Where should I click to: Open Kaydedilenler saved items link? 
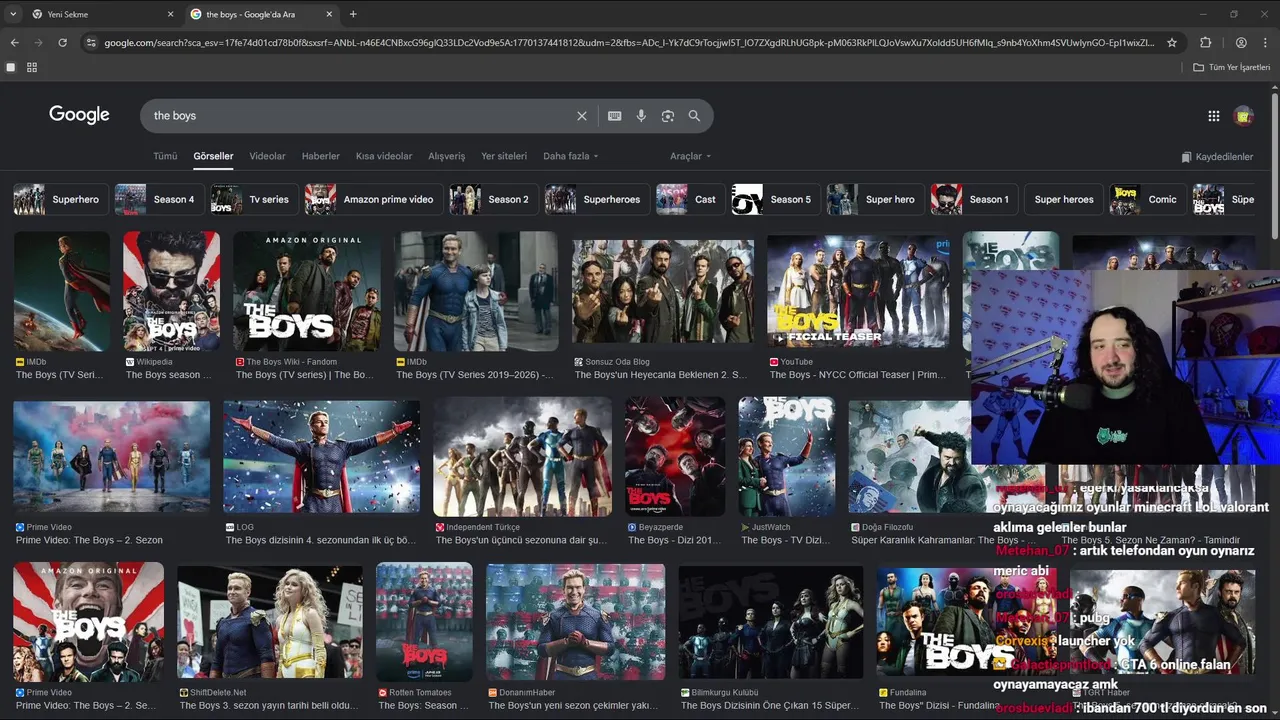tap(1217, 157)
